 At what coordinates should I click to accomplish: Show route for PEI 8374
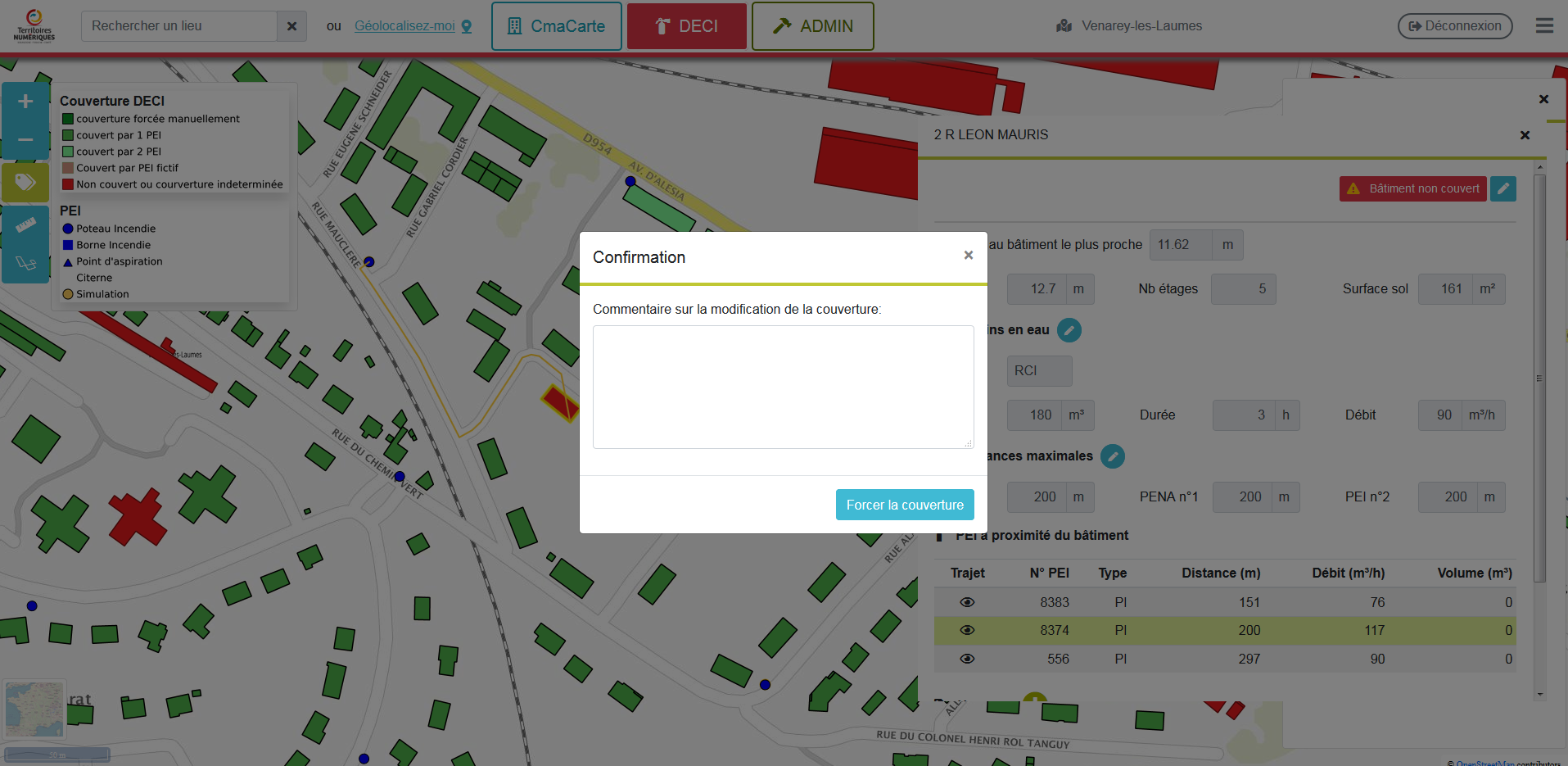click(967, 630)
